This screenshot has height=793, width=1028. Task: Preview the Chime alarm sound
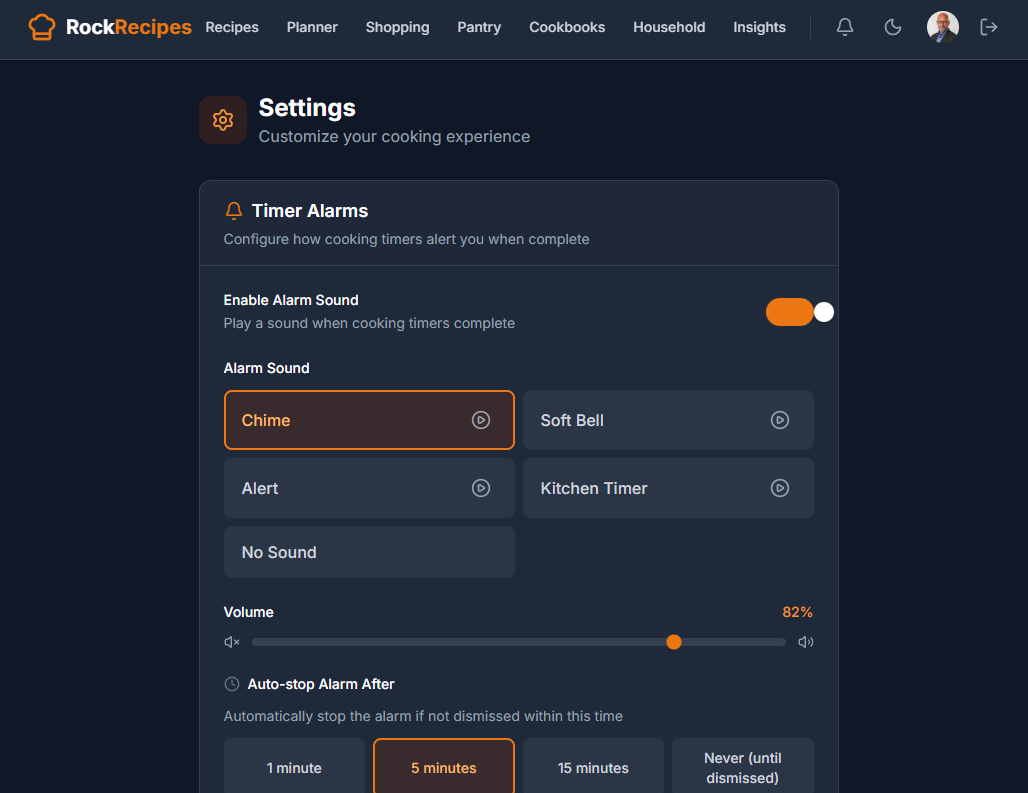click(481, 420)
